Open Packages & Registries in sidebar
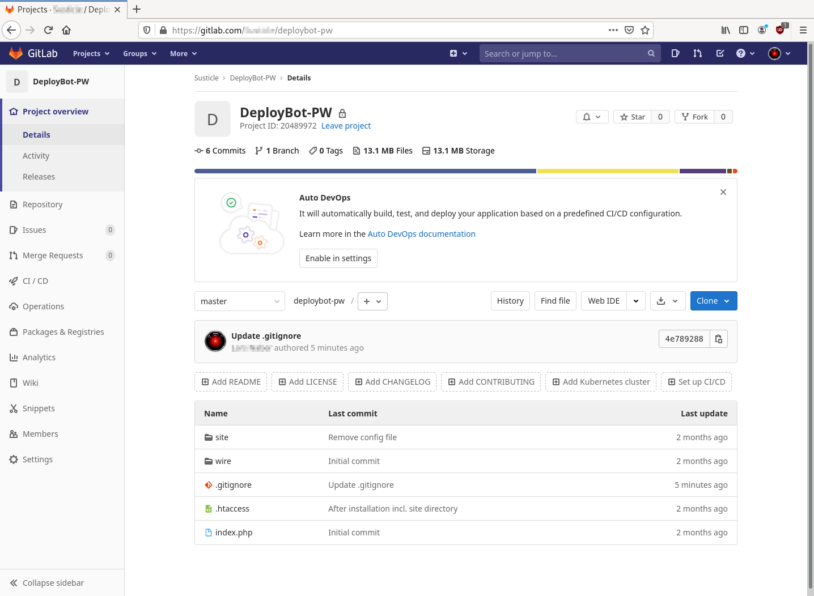The height and width of the screenshot is (596, 814). click(x=62, y=332)
